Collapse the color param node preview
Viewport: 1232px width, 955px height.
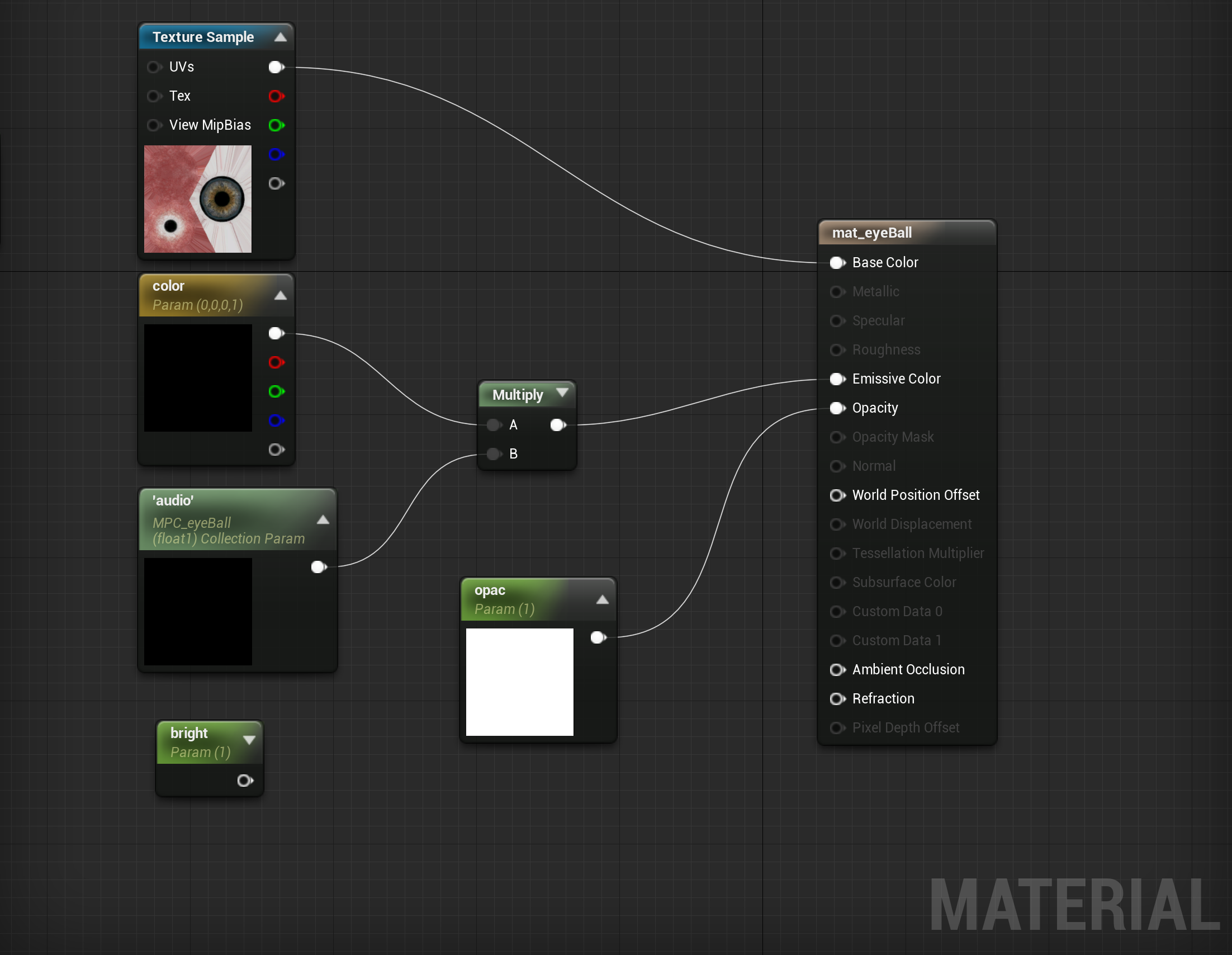281,296
